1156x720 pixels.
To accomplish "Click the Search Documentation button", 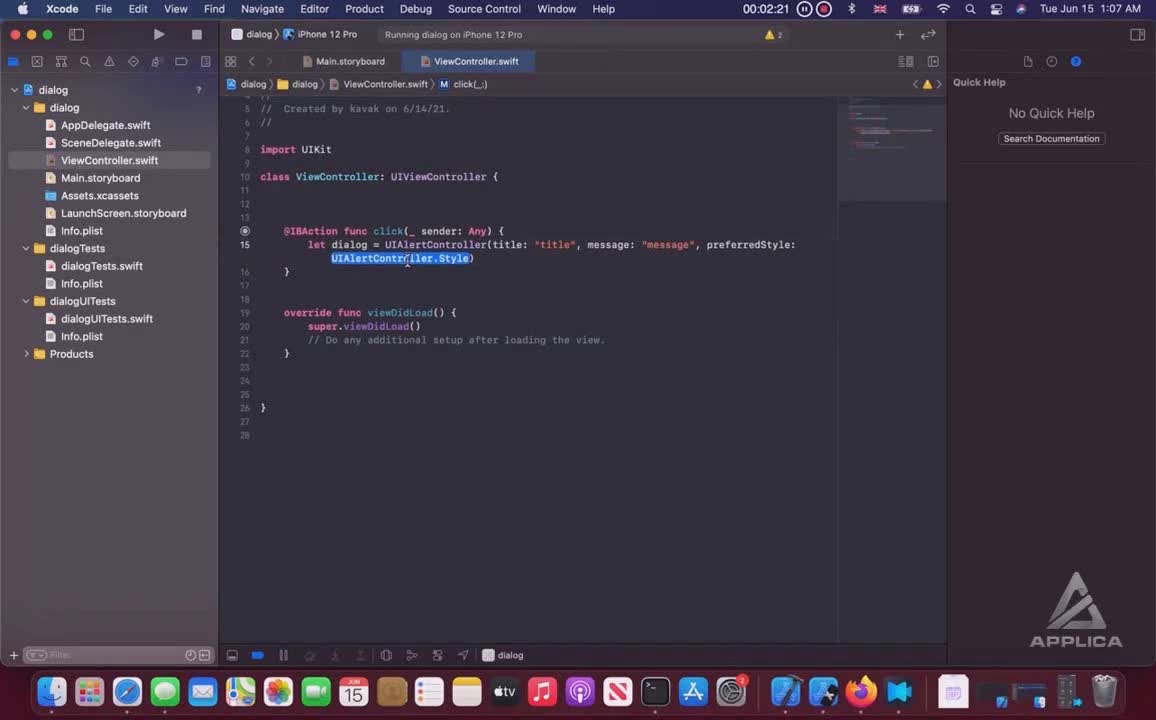I will [1051, 139].
